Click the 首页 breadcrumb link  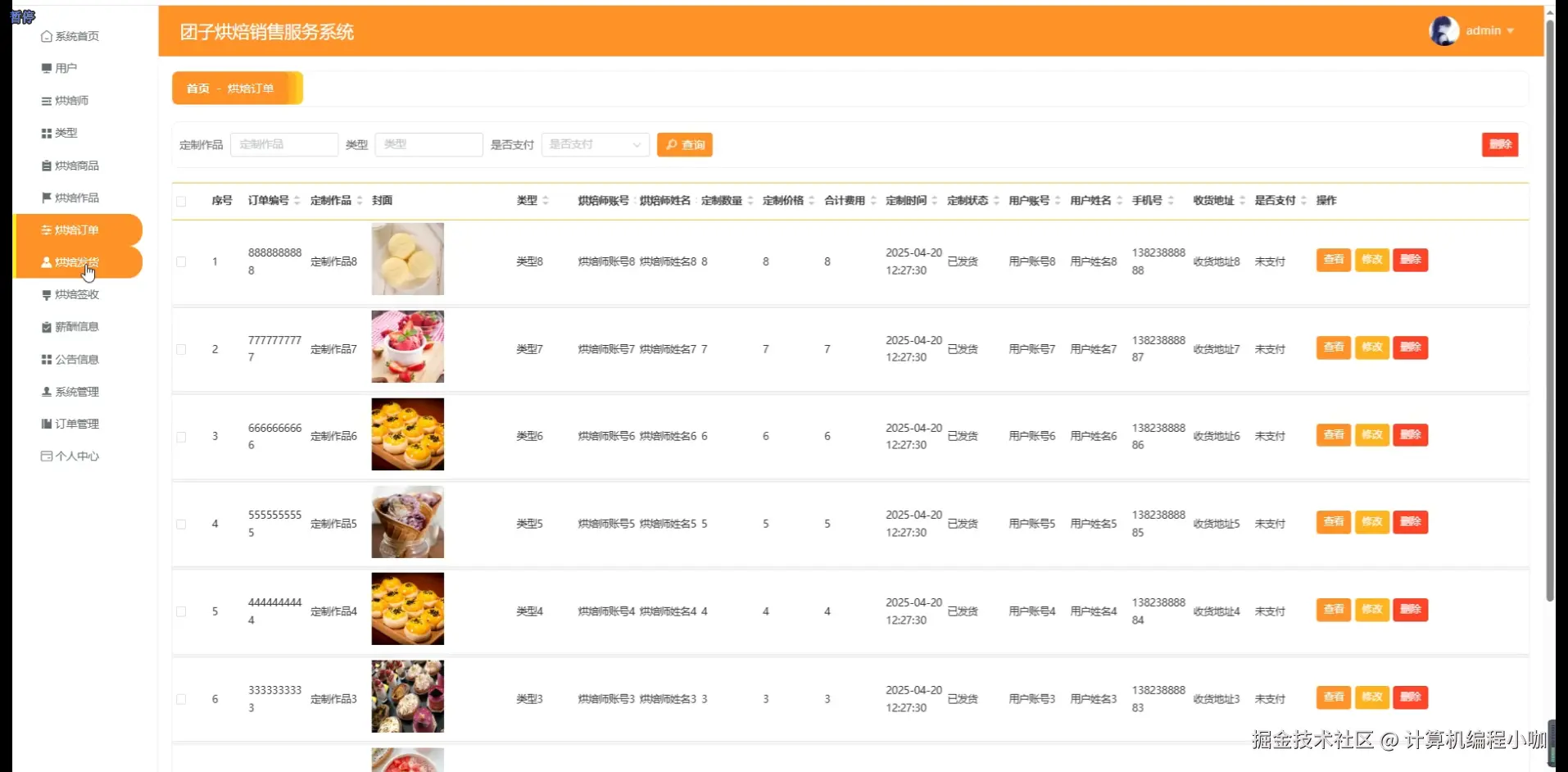[x=198, y=89]
